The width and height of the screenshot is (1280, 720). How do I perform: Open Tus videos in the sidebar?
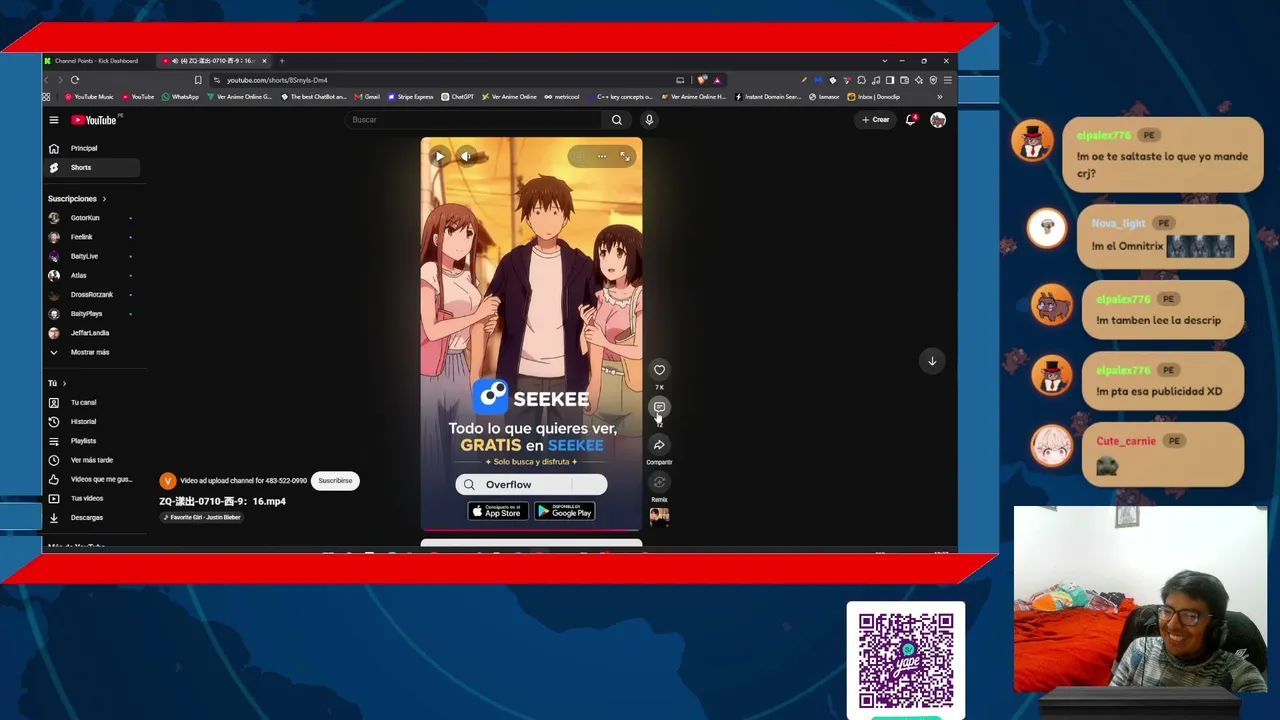(91, 498)
